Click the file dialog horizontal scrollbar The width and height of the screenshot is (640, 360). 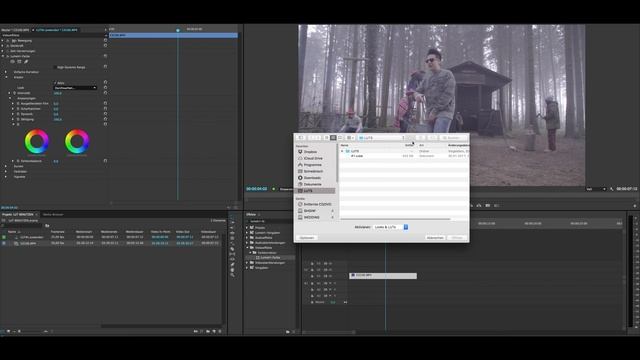395,219
